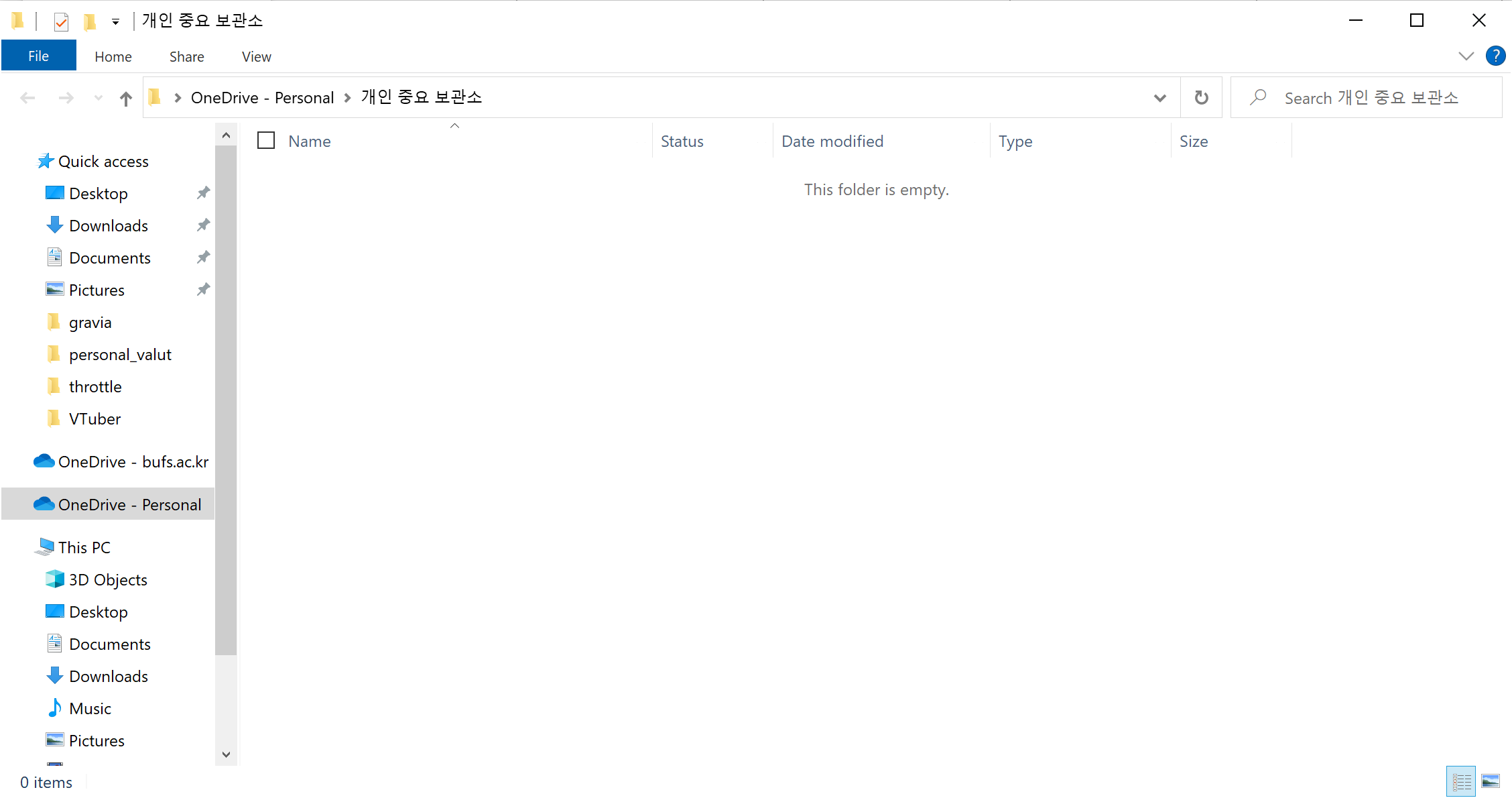Click the pin icon next to Documents
Viewport: 1512px width, 798px height.
click(x=203, y=258)
